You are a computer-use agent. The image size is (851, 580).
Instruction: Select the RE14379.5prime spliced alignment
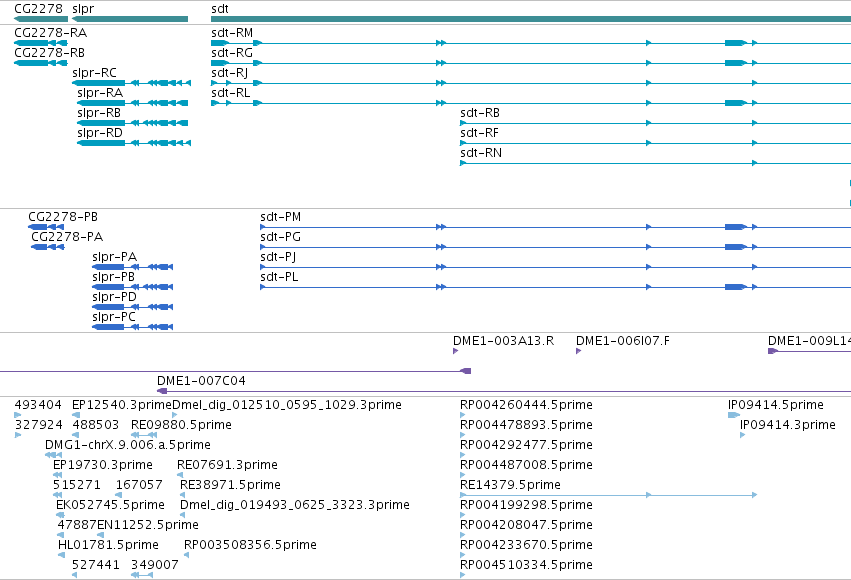tap(608, 495)
